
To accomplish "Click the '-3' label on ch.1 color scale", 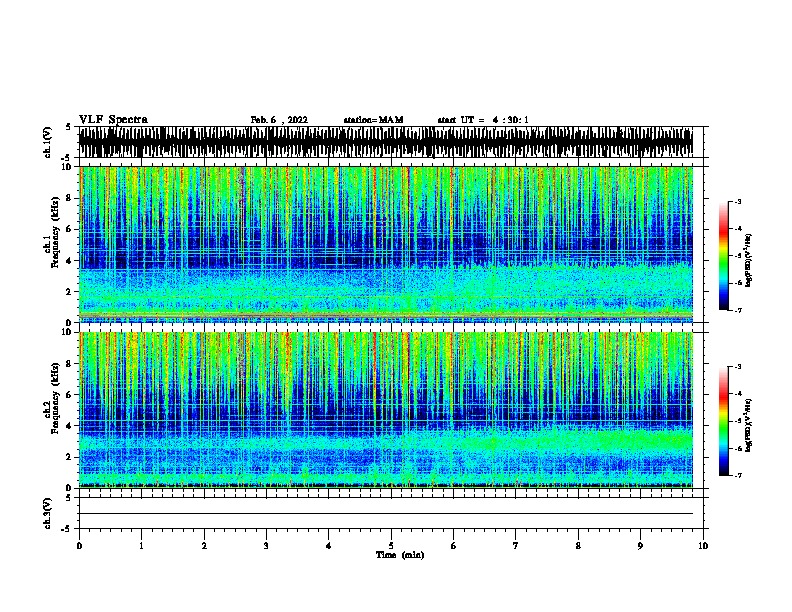I will pyautogui.click(x=738, y=201).
